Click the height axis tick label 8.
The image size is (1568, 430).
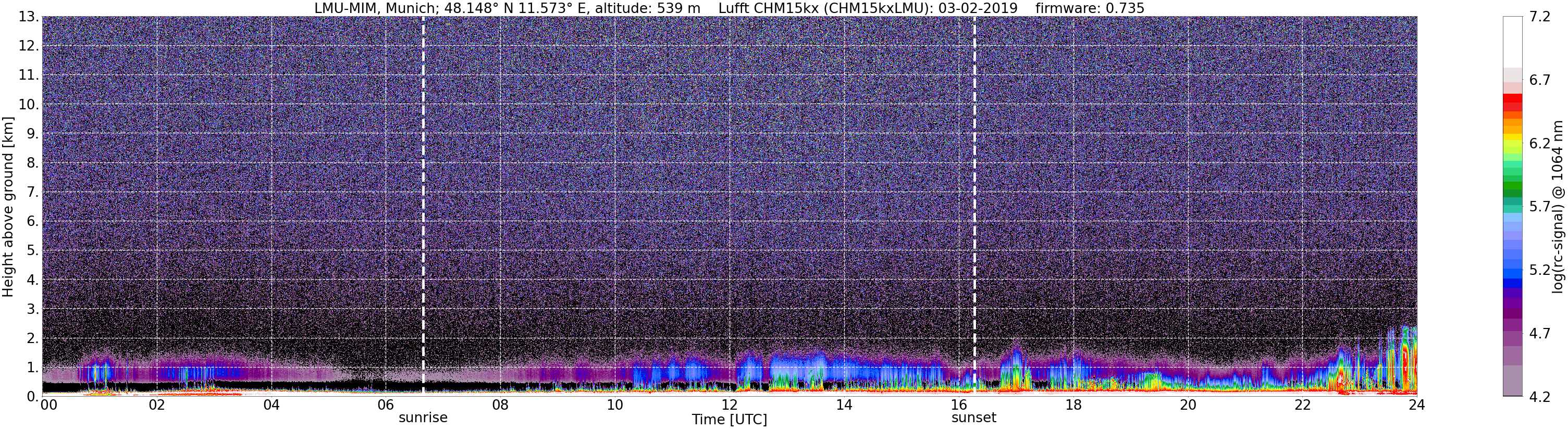(33, 163)
